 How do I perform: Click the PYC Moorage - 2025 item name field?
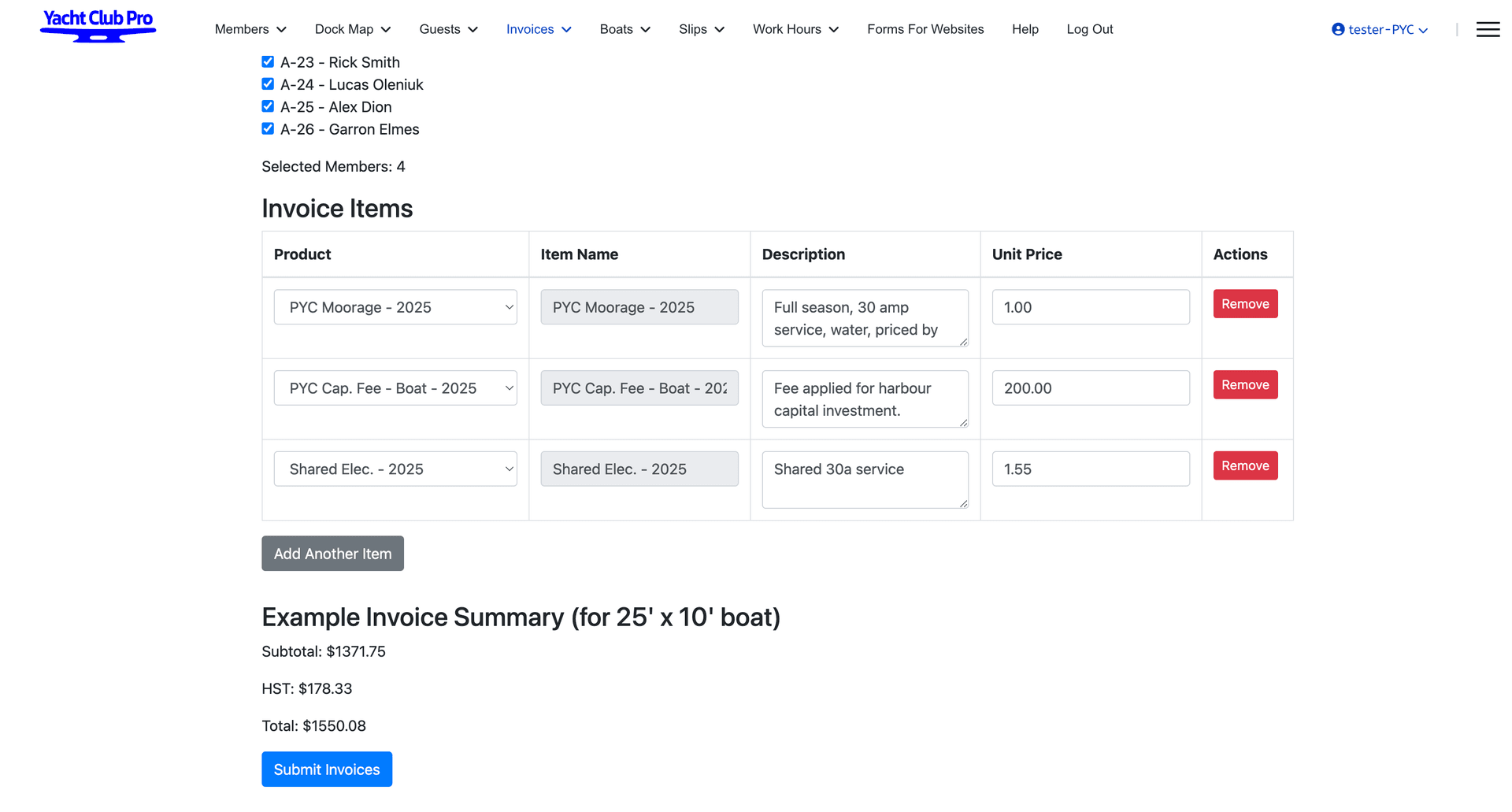[639, 307]
